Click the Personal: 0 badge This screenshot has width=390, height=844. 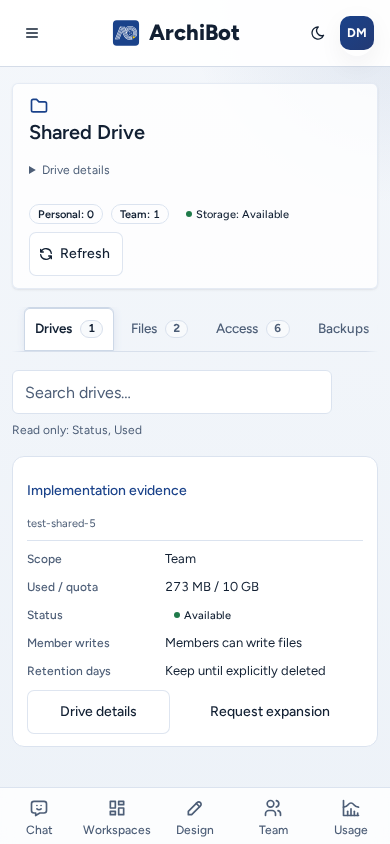[67, 214]
